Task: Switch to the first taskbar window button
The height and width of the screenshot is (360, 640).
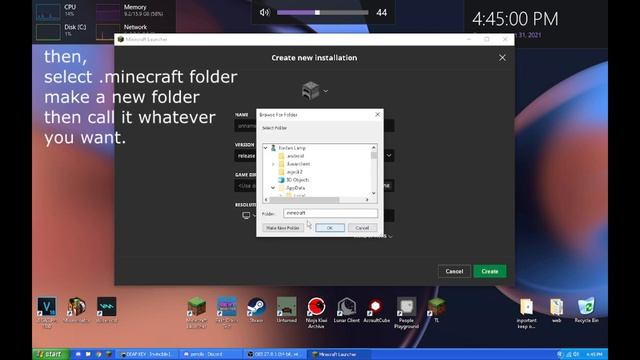Action: click(147, 354)
